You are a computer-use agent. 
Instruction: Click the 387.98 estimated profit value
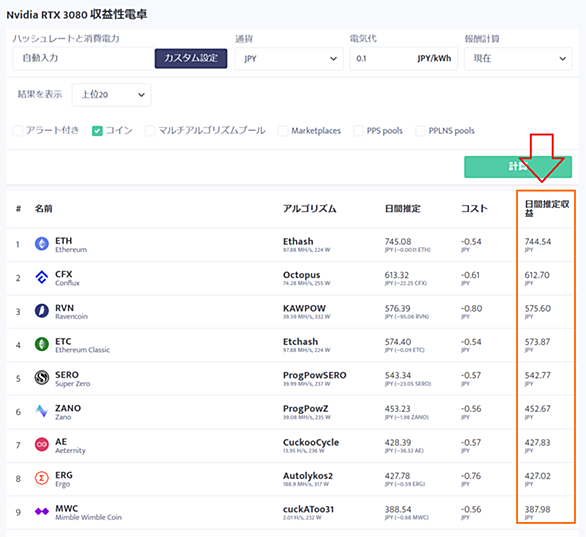point(537,509)
